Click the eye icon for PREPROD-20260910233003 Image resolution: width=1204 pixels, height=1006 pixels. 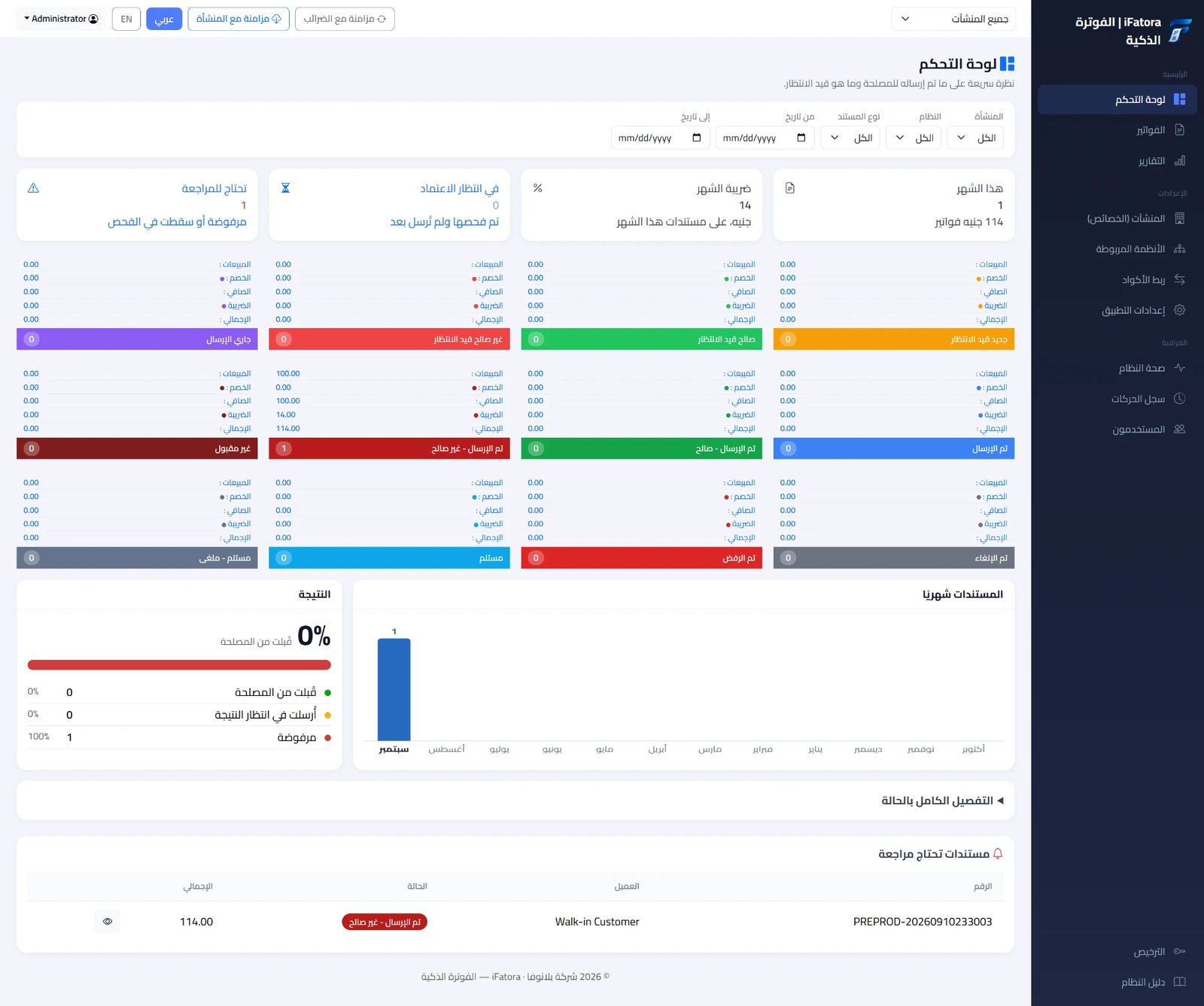pyautogui.click(x=108, y=922)
